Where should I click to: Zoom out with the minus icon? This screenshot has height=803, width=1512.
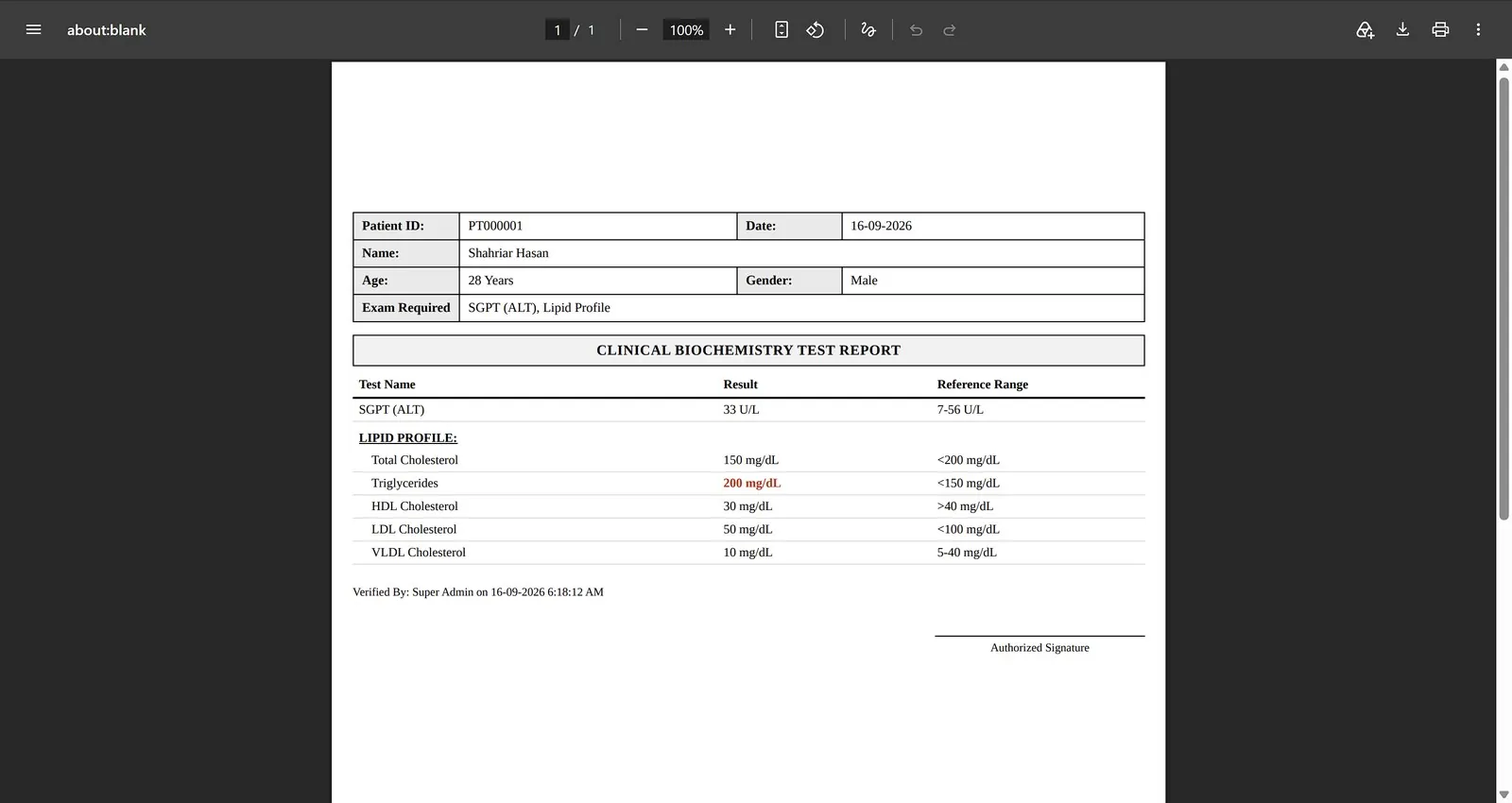click(x=642, y=29)
